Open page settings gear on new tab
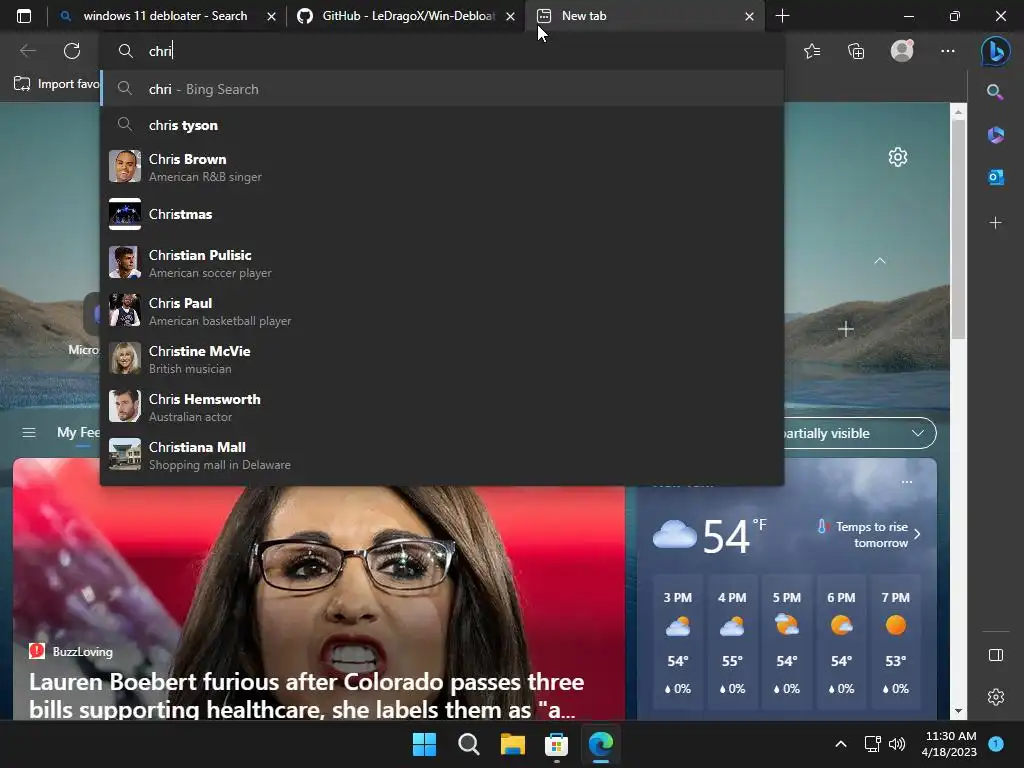The width and height of the screenshot is (1024, 768). [x=898, y=157]
